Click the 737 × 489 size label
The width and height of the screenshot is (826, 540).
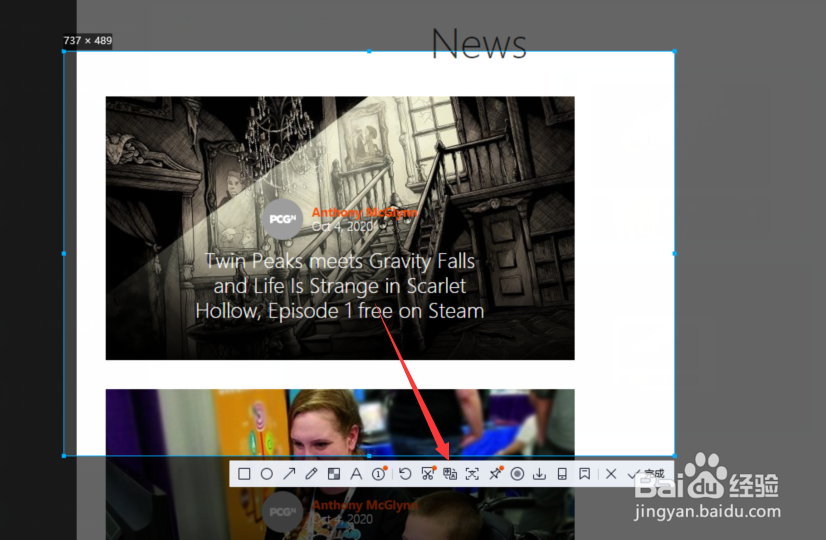click(x=87, y=41)
